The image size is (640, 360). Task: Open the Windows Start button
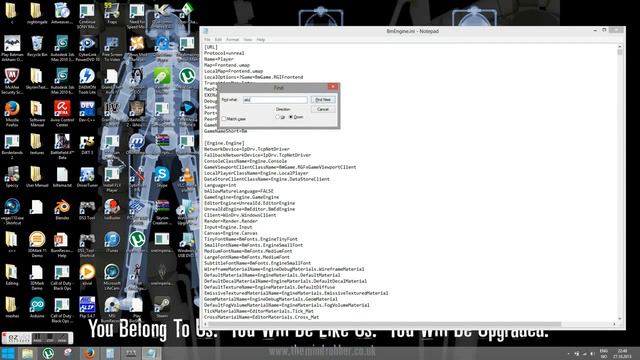(x=8, y=353)
